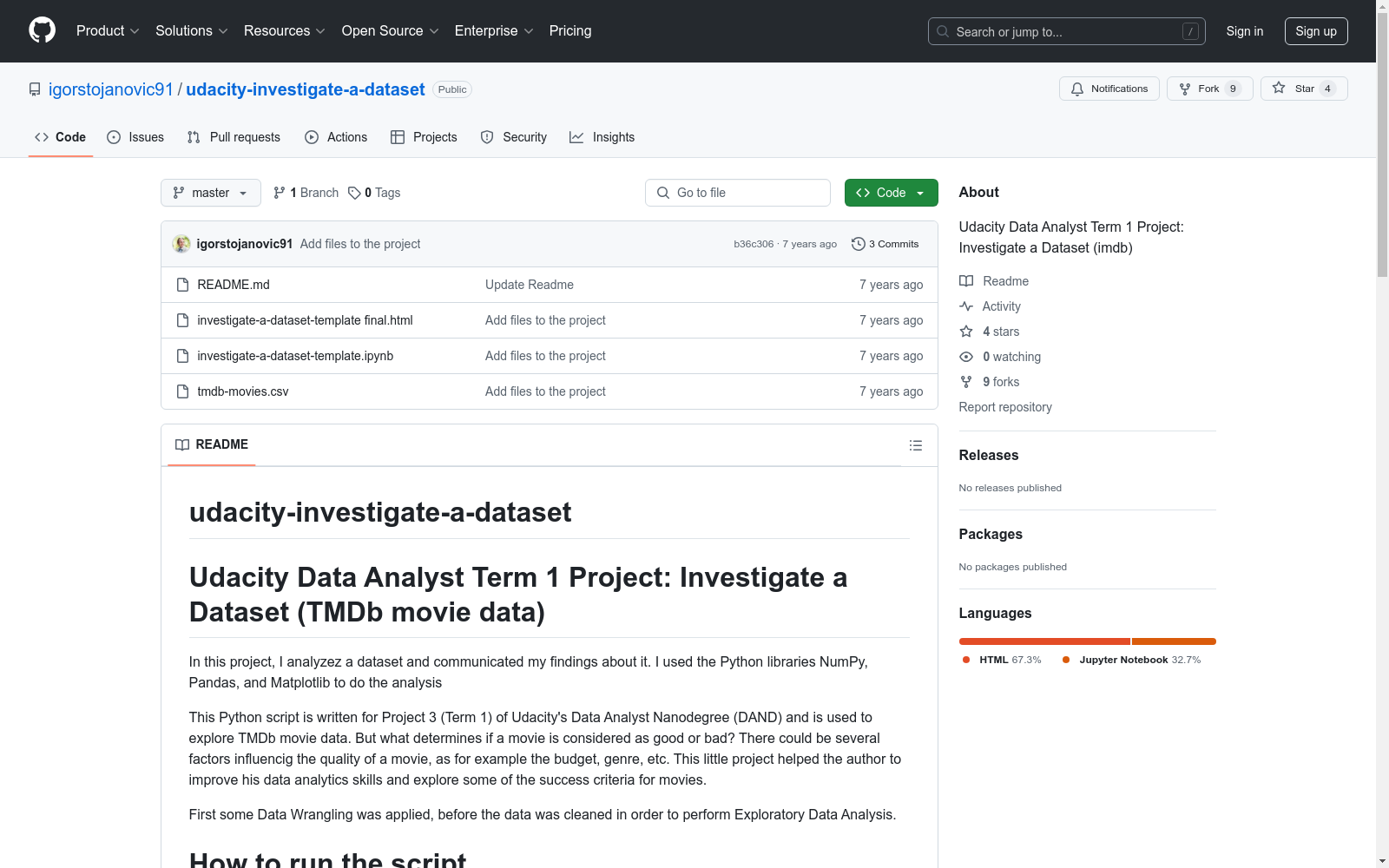The height and width of the screenshot is (868, 1389).
Task: Click the Search or jump to field
Action: pyautogui.click(x=1067, y=31)
